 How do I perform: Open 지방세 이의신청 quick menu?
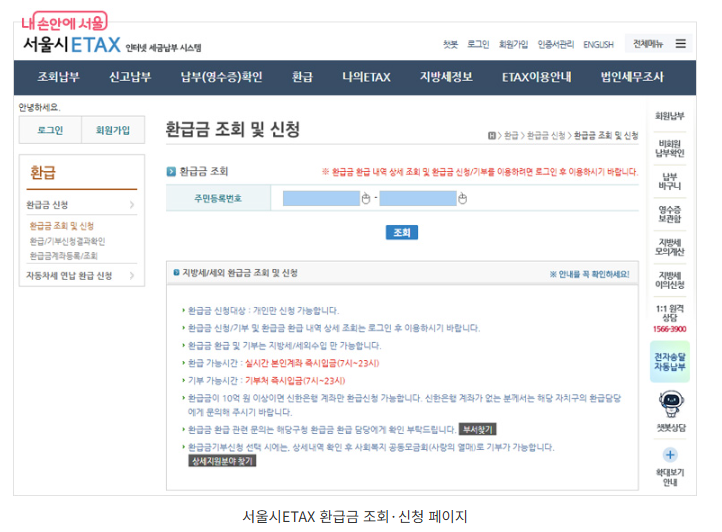point(670,280)
